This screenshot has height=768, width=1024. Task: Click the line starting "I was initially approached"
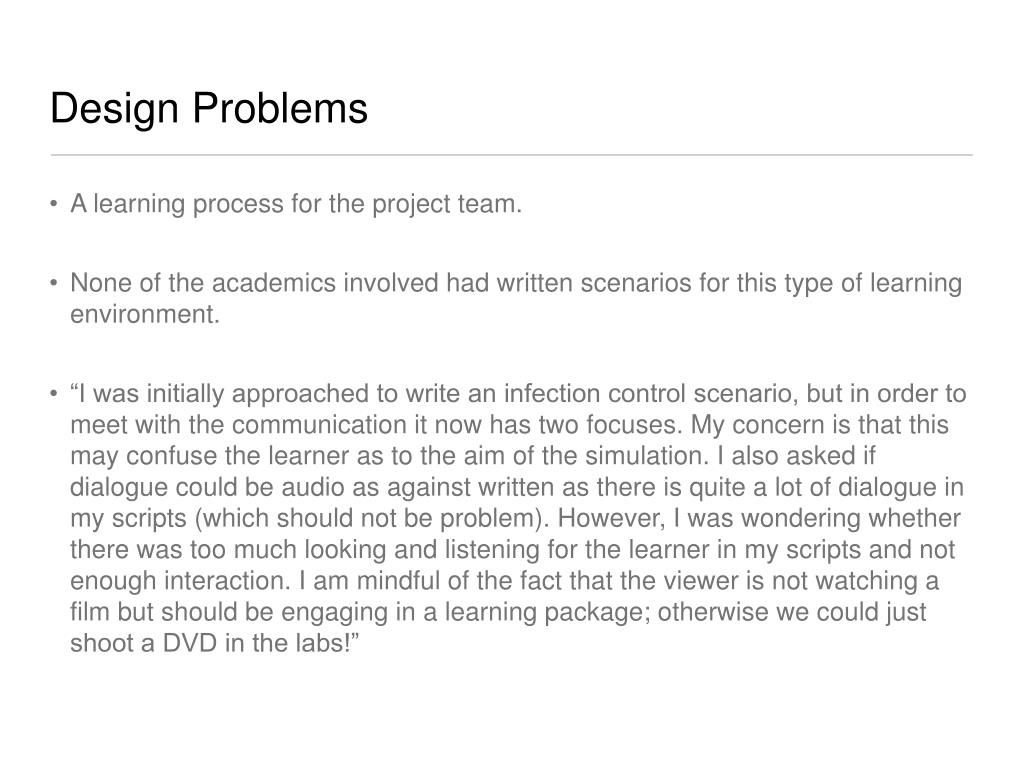519,394
